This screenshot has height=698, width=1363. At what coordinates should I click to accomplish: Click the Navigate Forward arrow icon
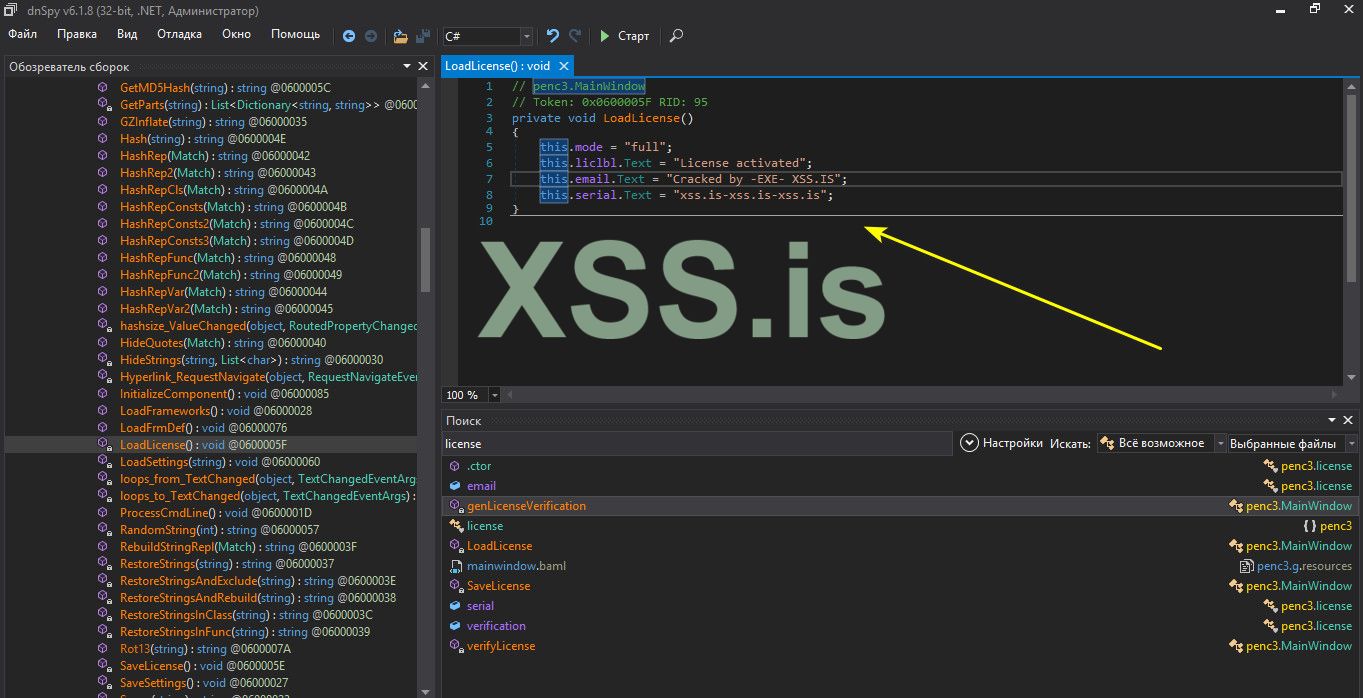371,36
